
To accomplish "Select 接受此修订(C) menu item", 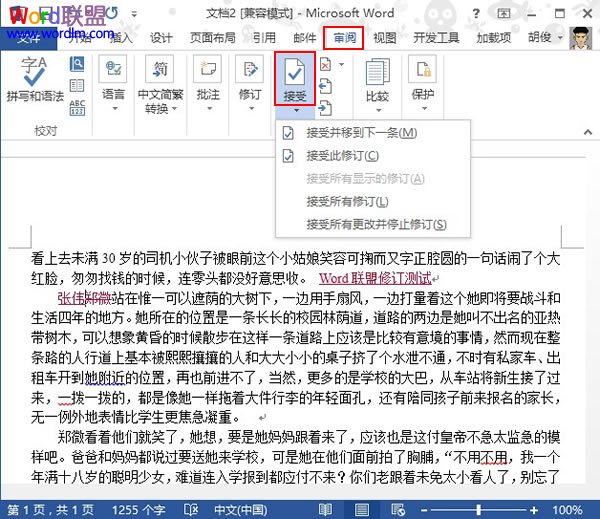I will (373, 156).
